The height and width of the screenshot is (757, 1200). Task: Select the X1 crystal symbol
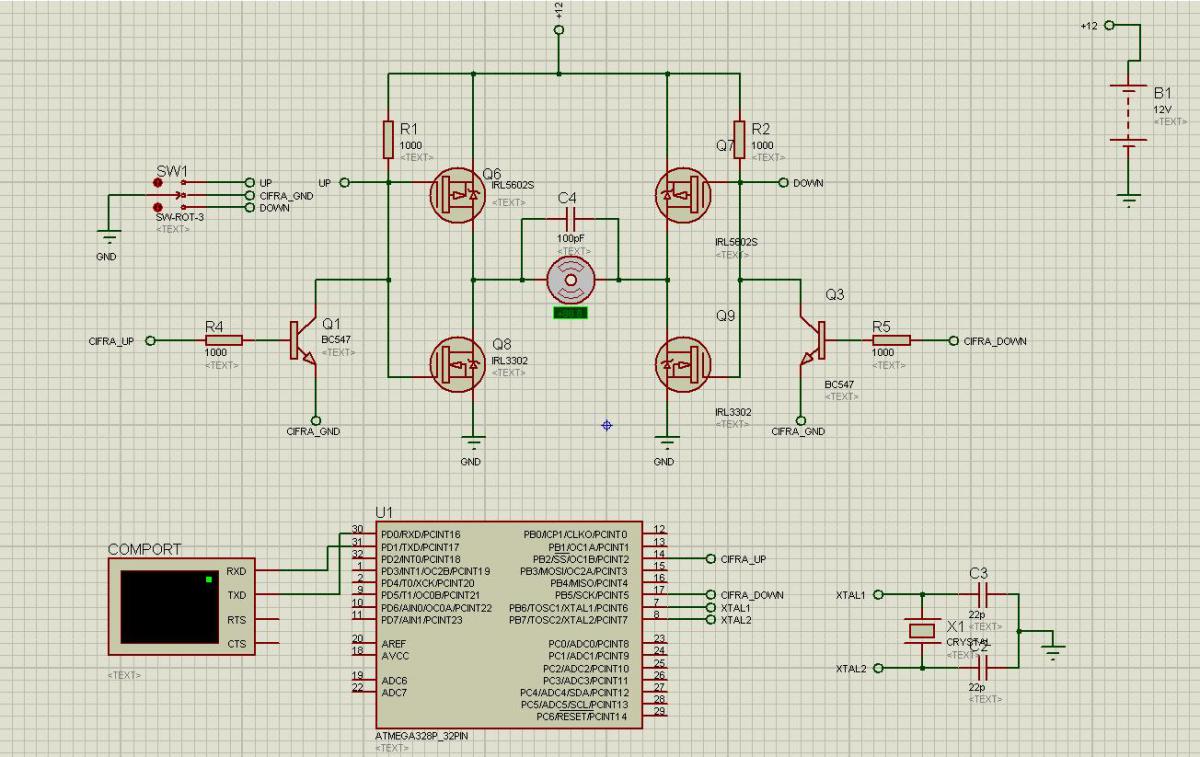click(x=920, y=630)
